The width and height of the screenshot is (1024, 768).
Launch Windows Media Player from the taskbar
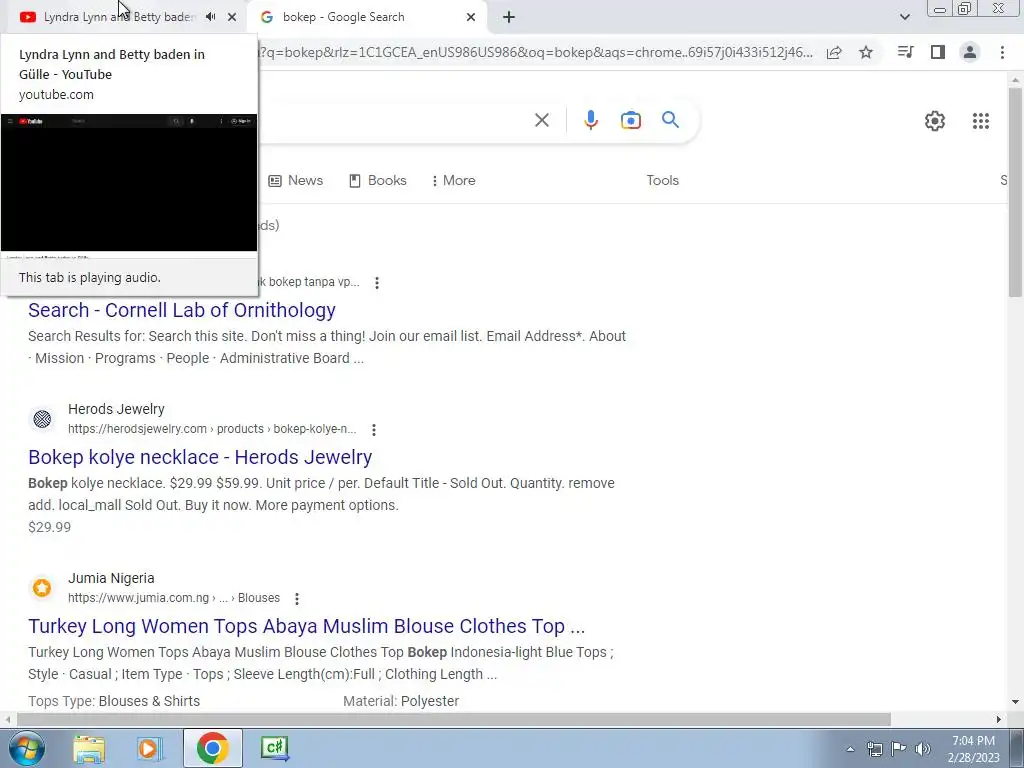(150, 748)
